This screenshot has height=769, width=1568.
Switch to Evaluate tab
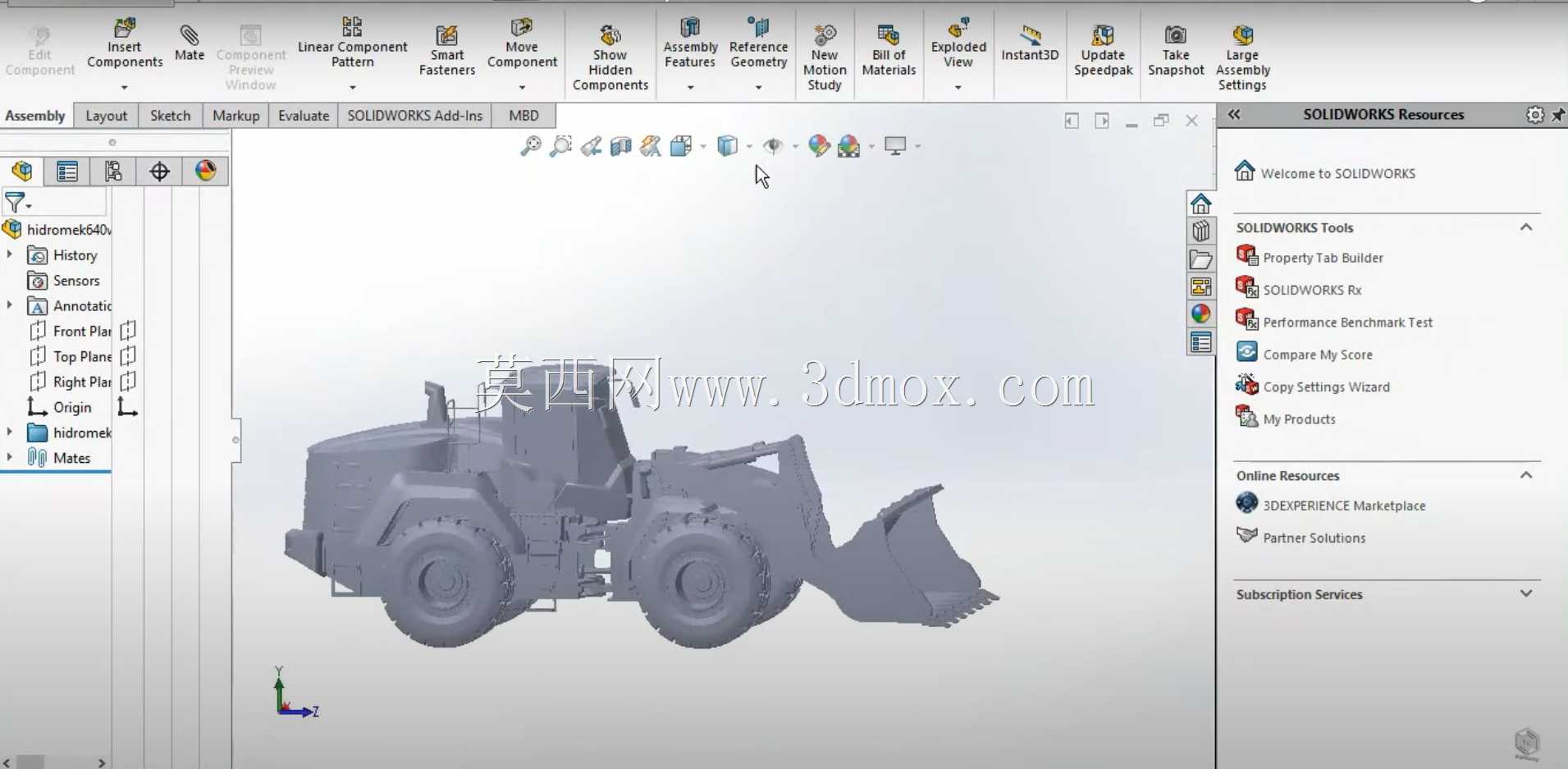point(304,116)
